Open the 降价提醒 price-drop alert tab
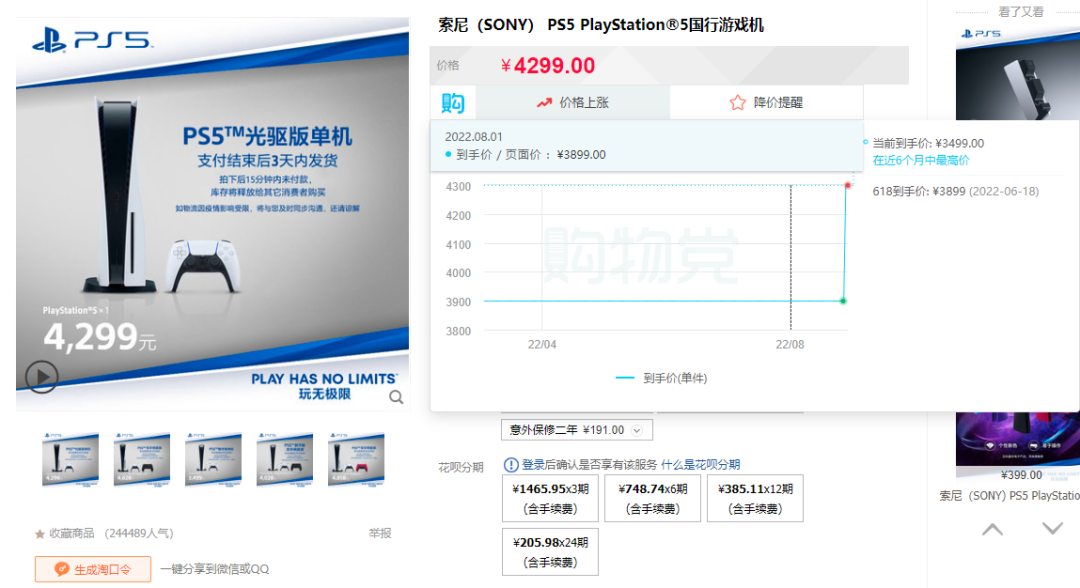 (766, 103)
